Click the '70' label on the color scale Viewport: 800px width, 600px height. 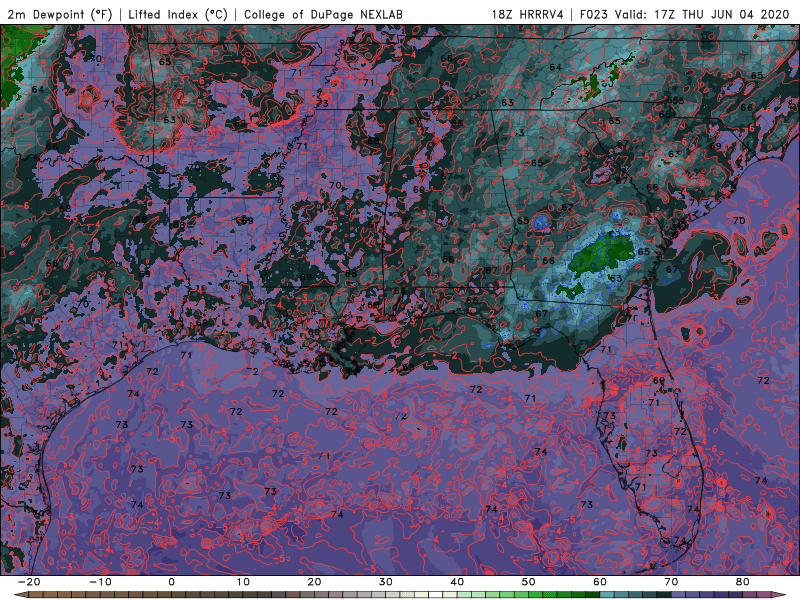click(x=671, y=582)
